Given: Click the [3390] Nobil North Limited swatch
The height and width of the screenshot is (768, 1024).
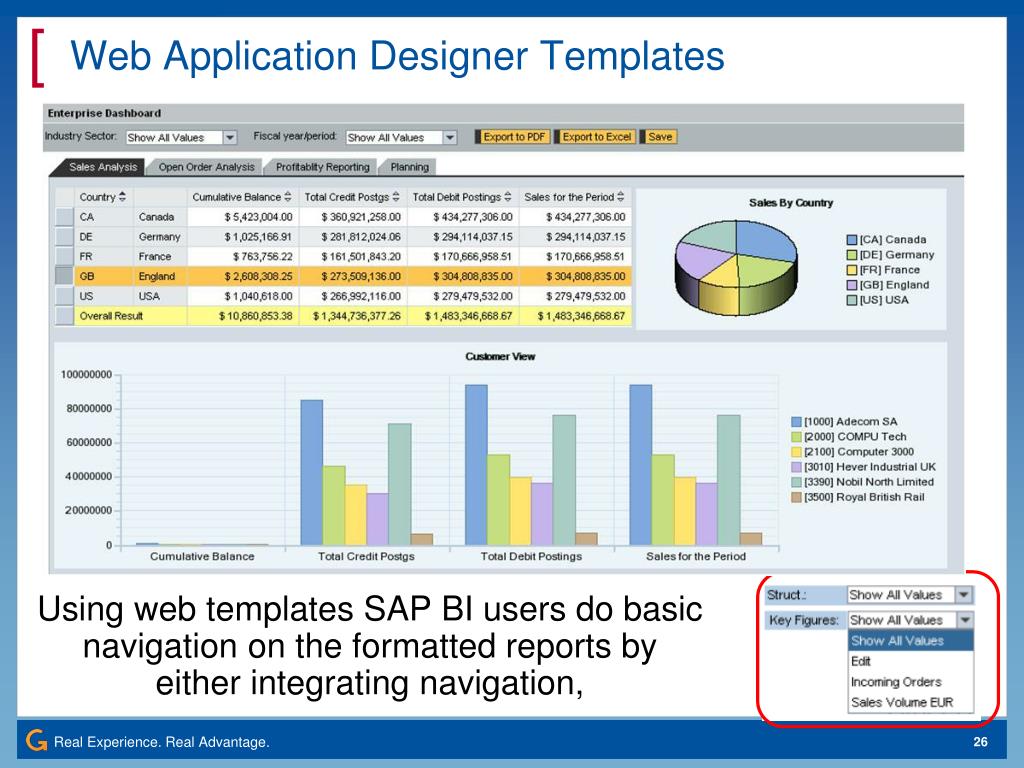Looking at the screenshot, I should (x=796, y=482).
